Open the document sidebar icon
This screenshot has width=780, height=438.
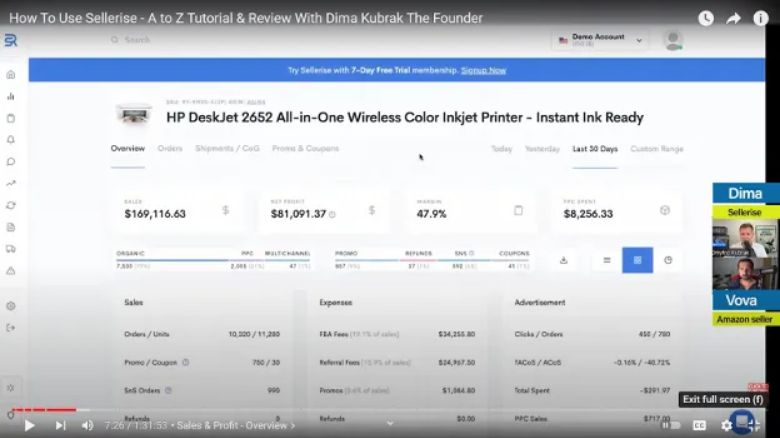pos(11,227)
